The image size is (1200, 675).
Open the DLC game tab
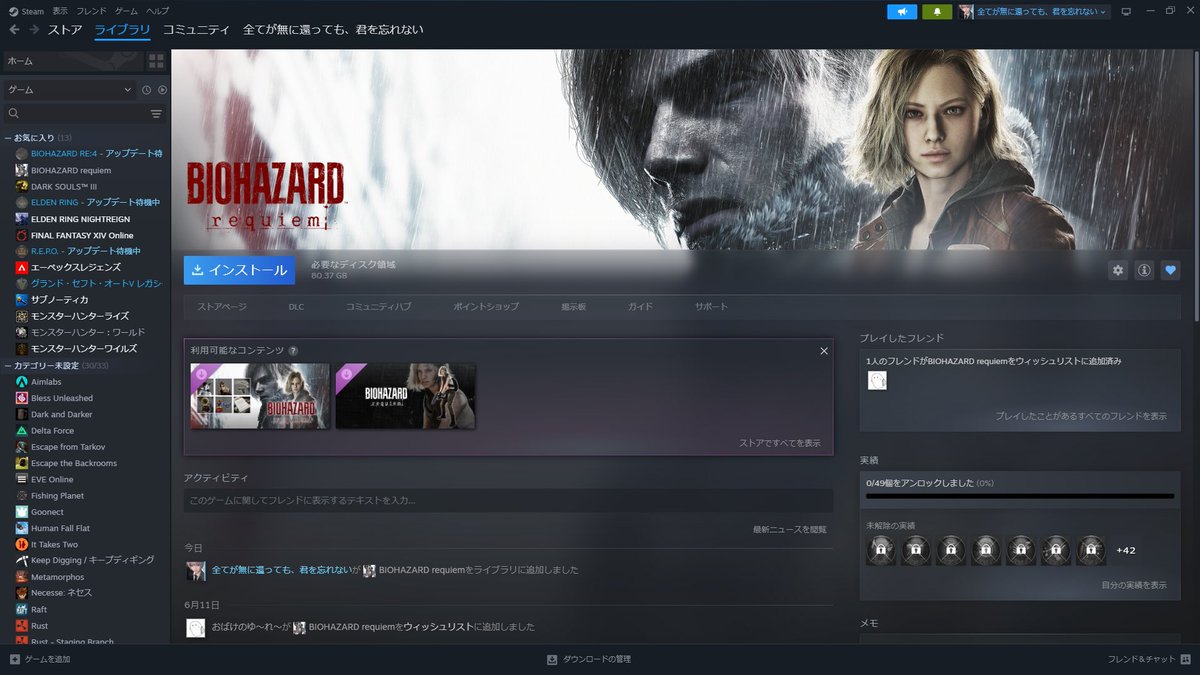click(296, 306)
